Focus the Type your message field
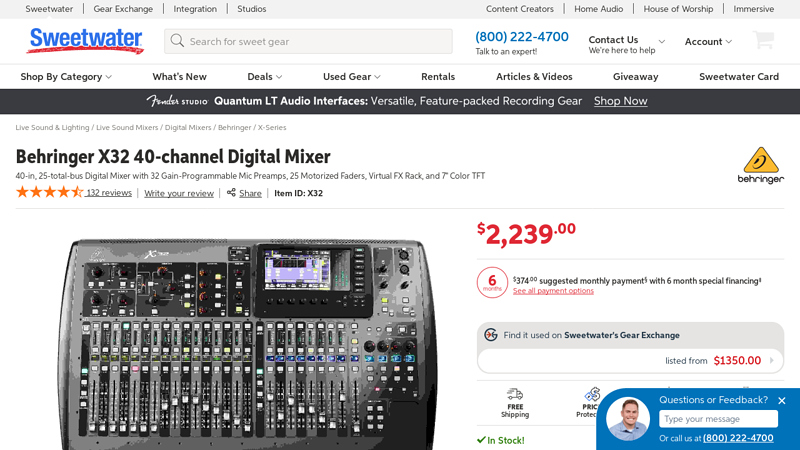This screenshot has width=800, height=450. click(718, 419)
